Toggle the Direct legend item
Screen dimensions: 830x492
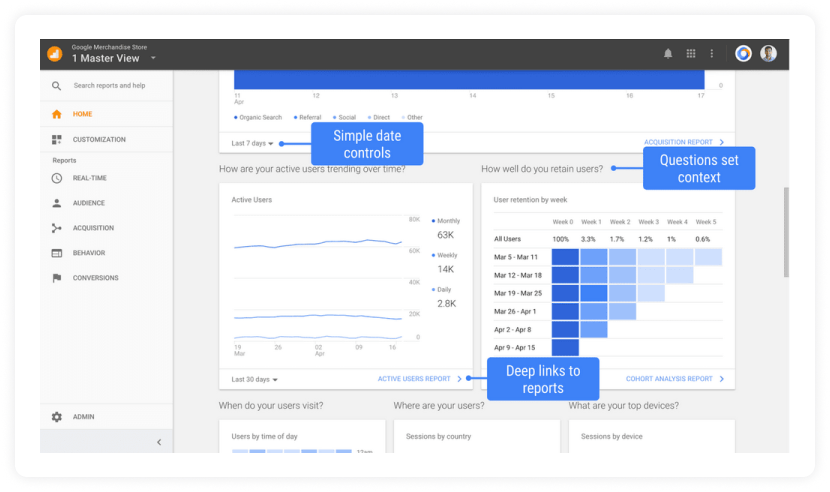click(x=379, y=118)
